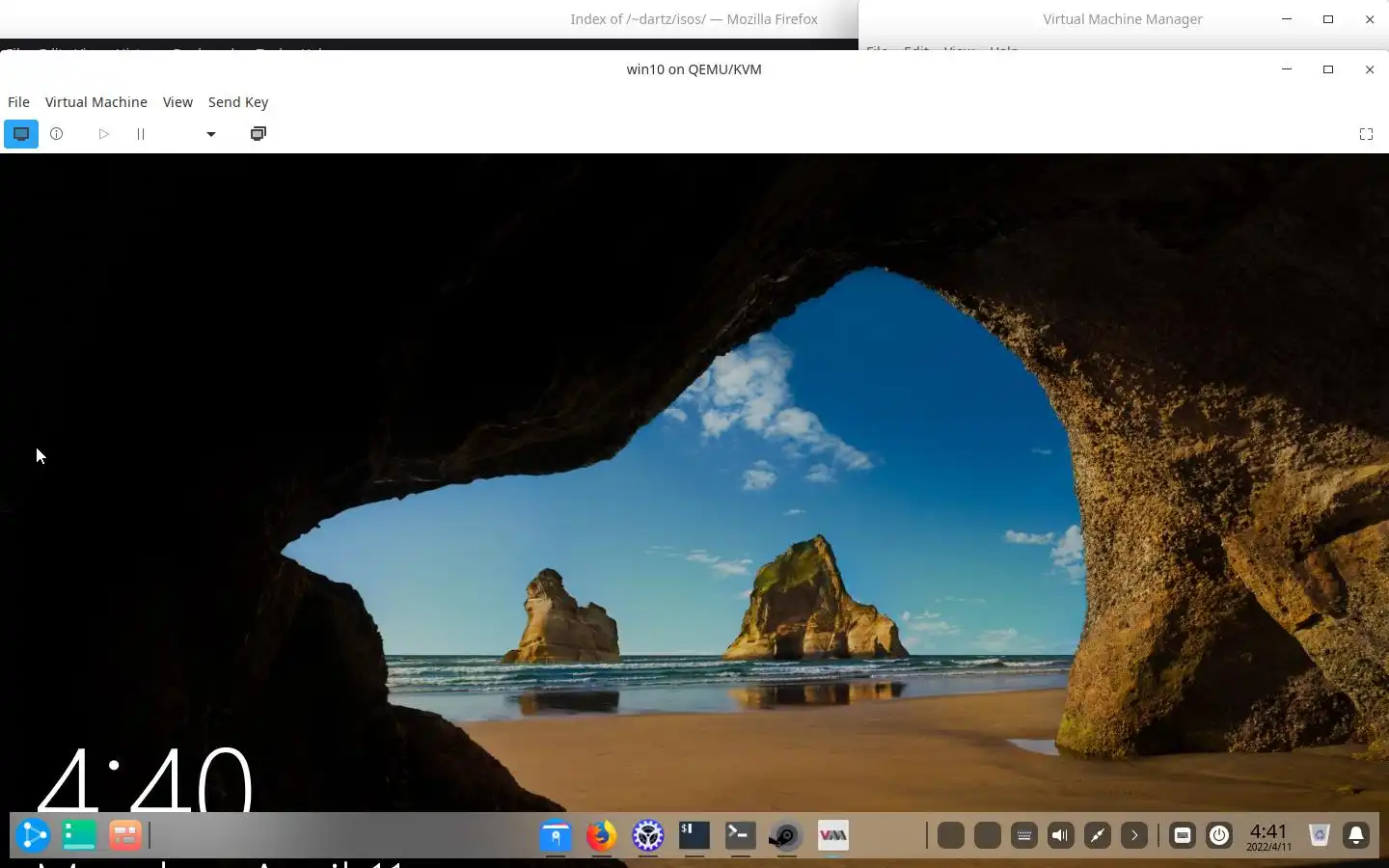
Task: Switch to Virtual Machine Manager dock icon
Action: (x=833, y=835)
